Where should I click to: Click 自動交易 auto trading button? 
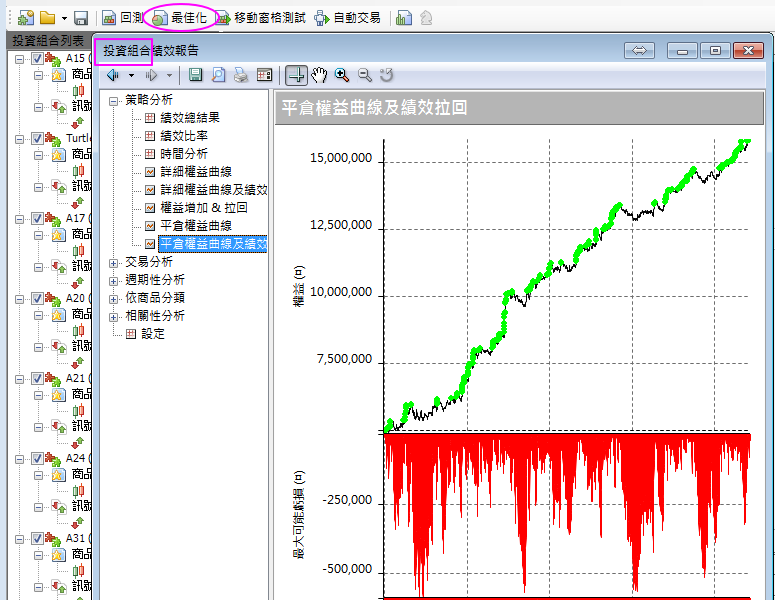[x=347, y=18]
